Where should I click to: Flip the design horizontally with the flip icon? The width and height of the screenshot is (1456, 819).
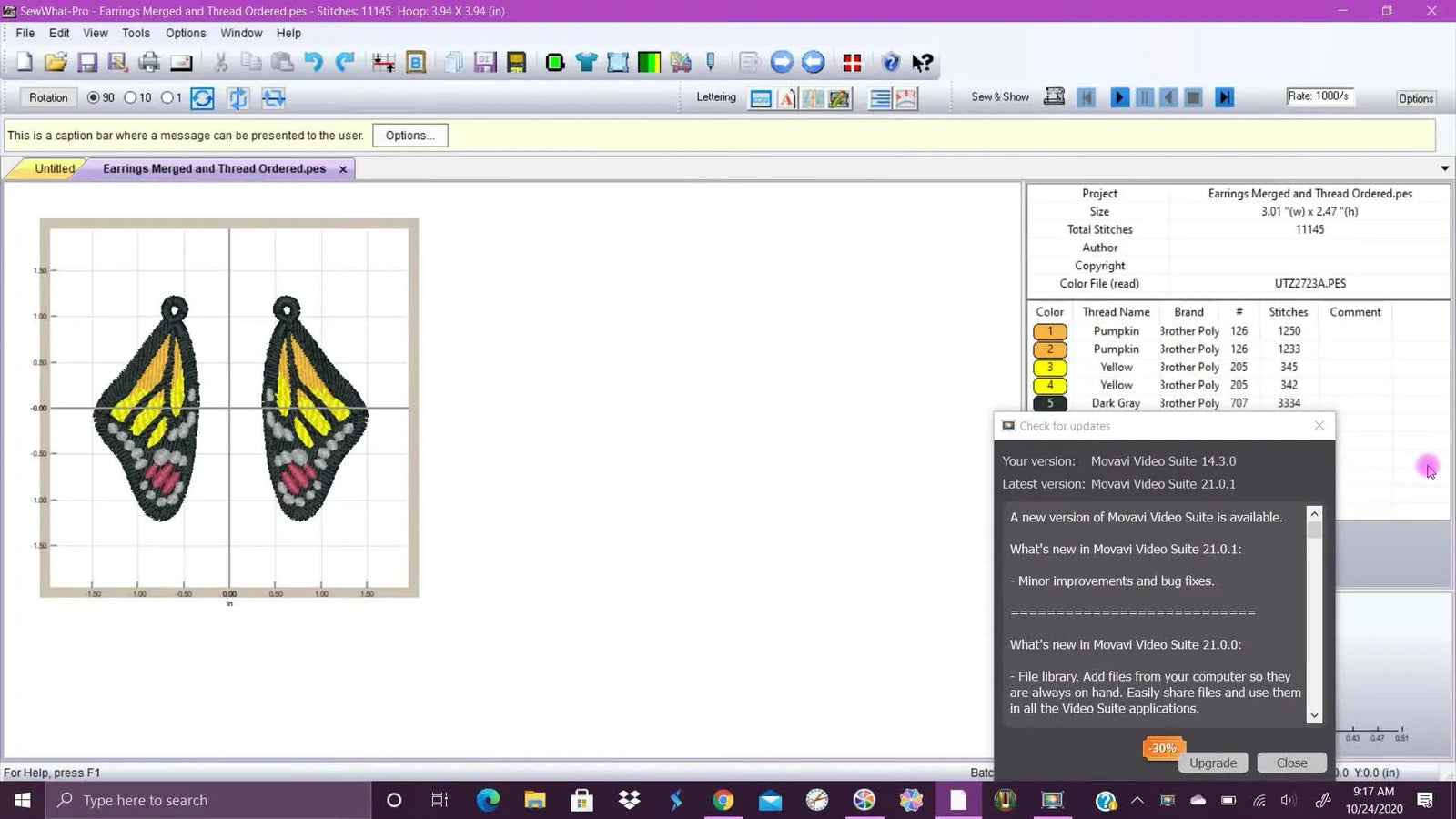pyautogui.click(x=273, y=98)
